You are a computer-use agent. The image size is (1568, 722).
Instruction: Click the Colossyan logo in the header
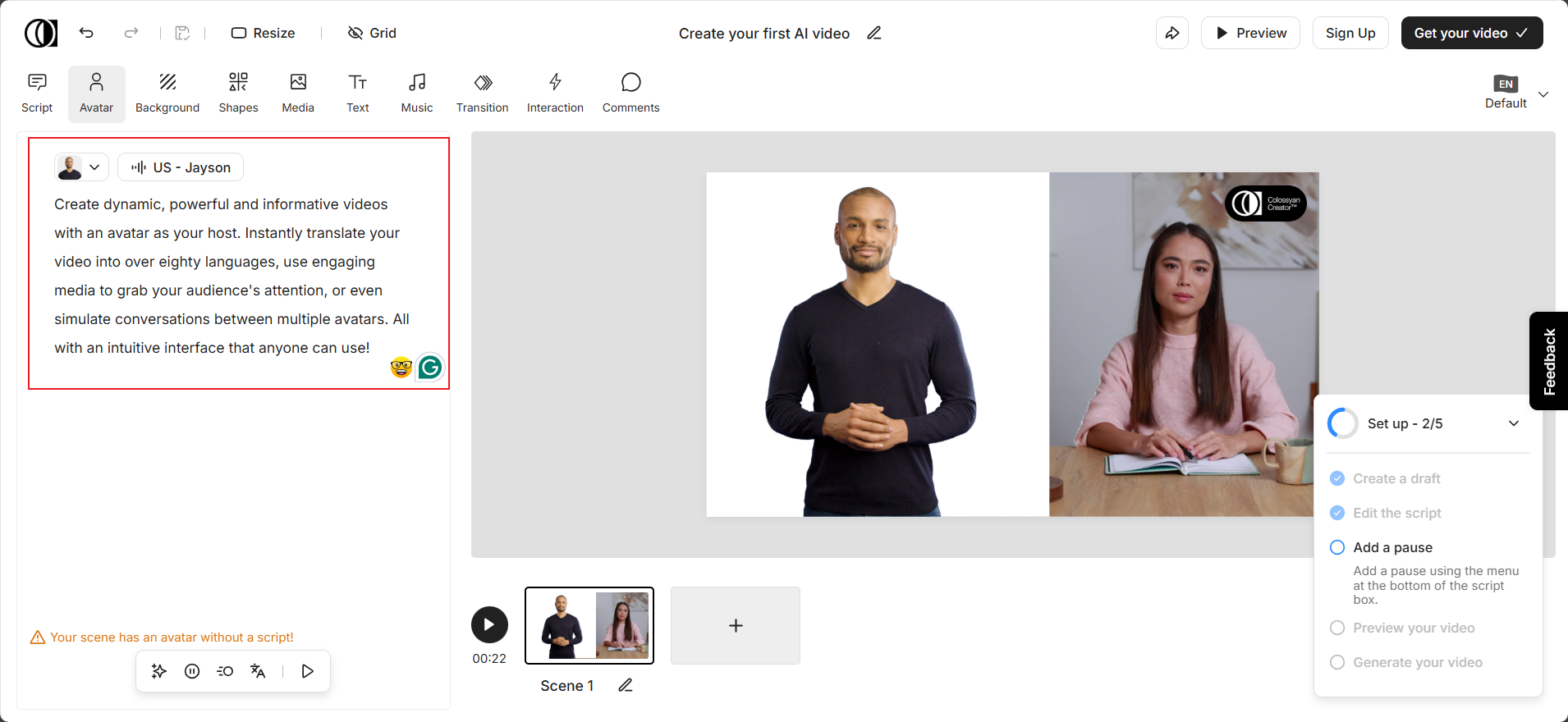41,33
